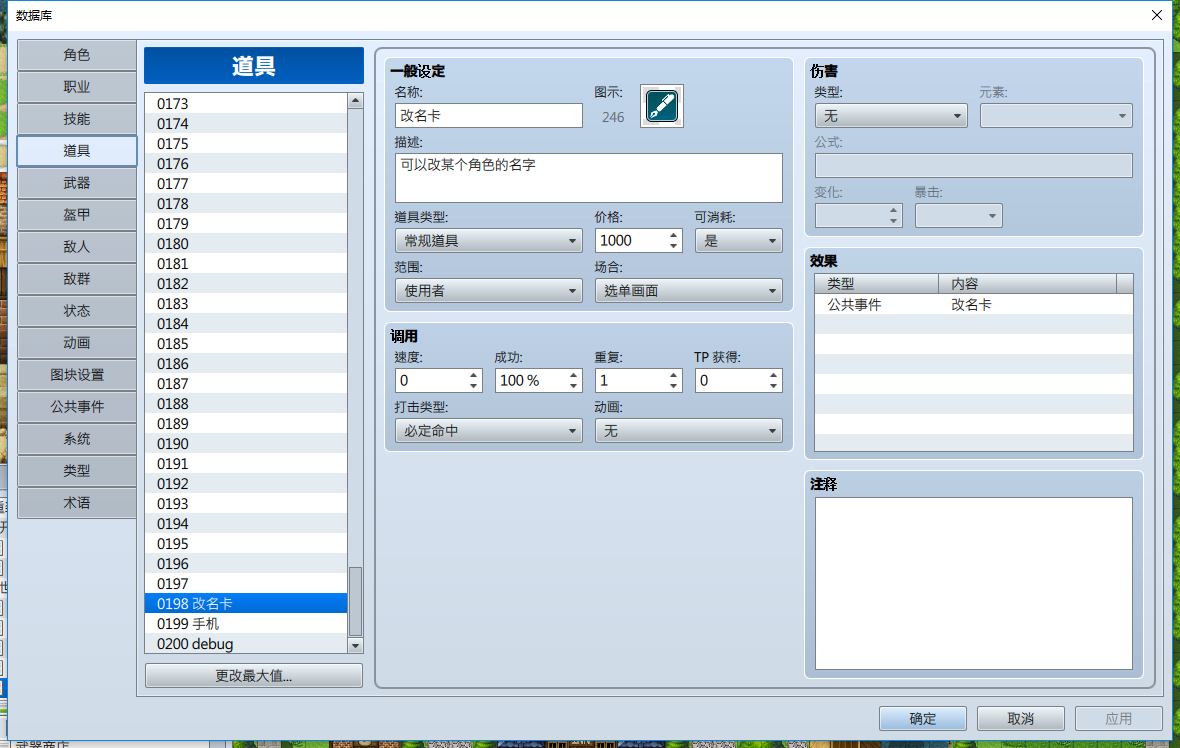This screenshot has height=748, width=1180.
Task: Click the 内容 column header in effects
Action: [1027, 284]
